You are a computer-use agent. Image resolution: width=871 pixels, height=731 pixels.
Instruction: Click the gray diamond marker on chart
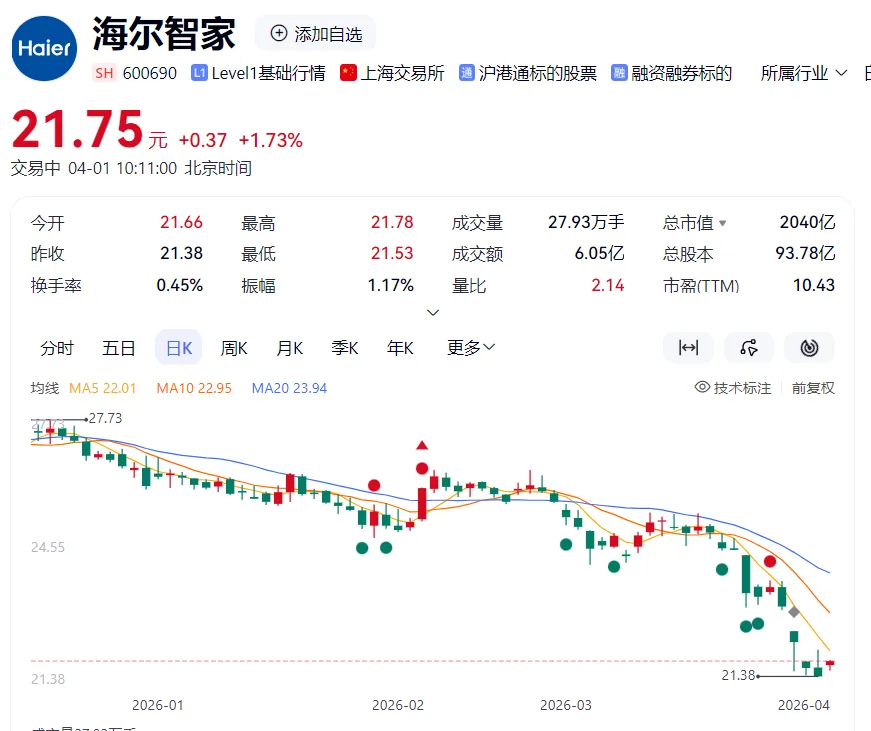pos(794,612)
